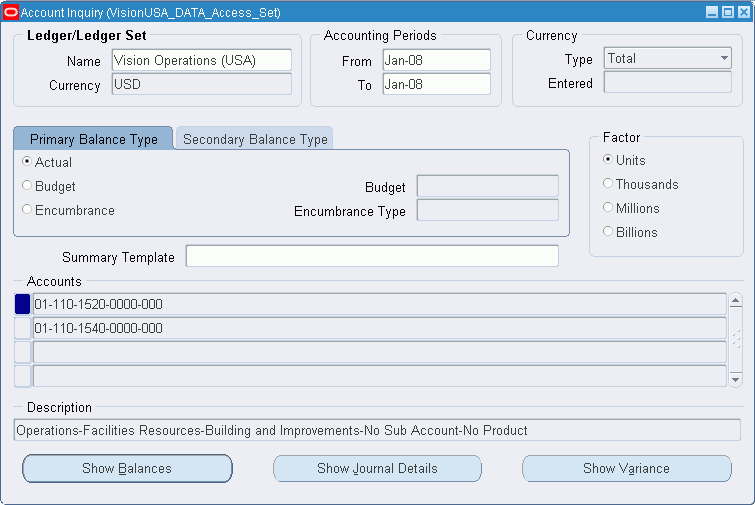Click the accounting period To field

pyautogui.click(x=437, y=84)
